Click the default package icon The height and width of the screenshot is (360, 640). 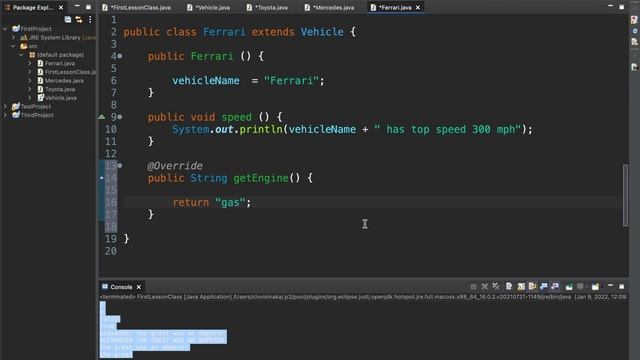pos(32,55)
